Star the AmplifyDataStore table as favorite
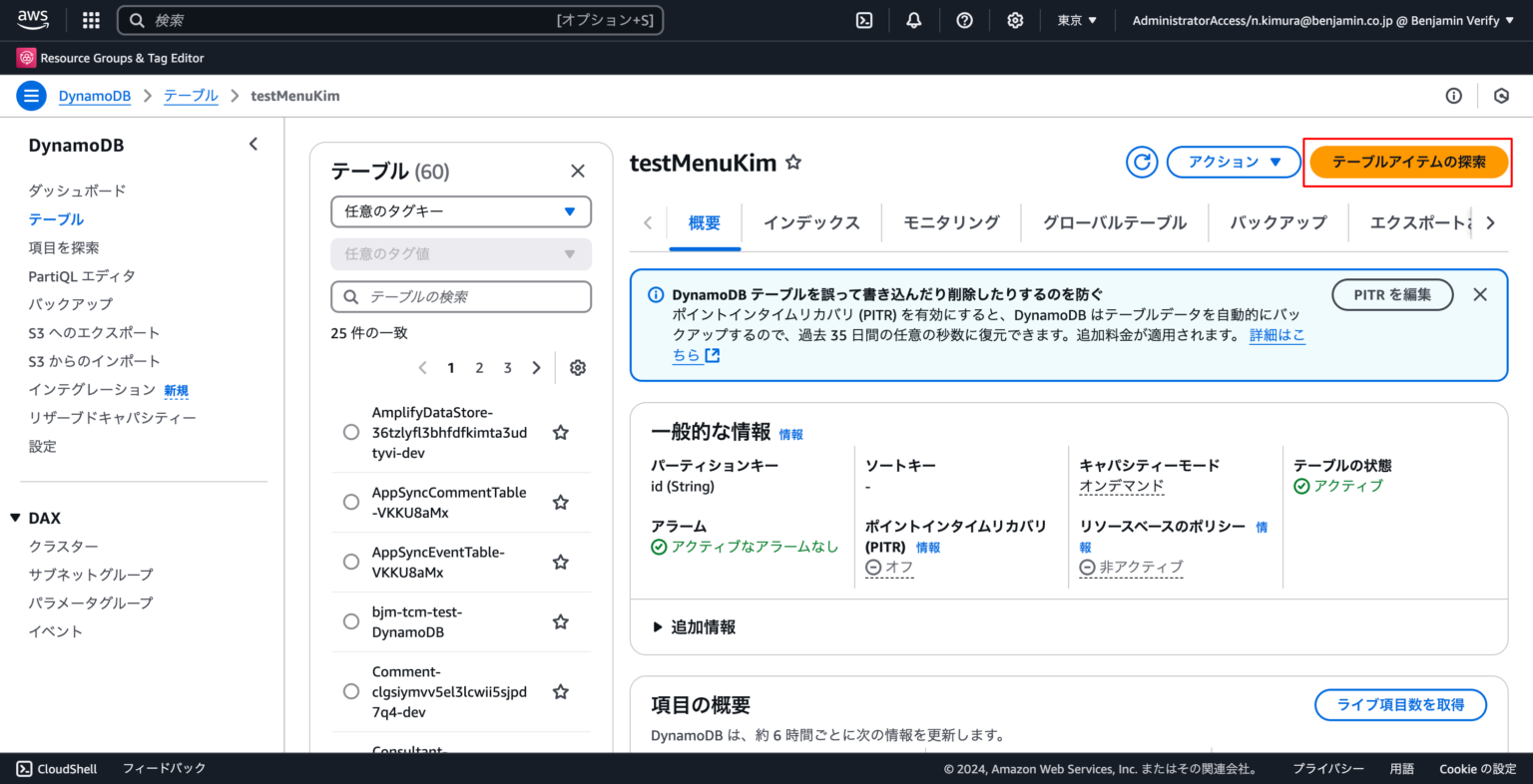 [x=560, y=431]
